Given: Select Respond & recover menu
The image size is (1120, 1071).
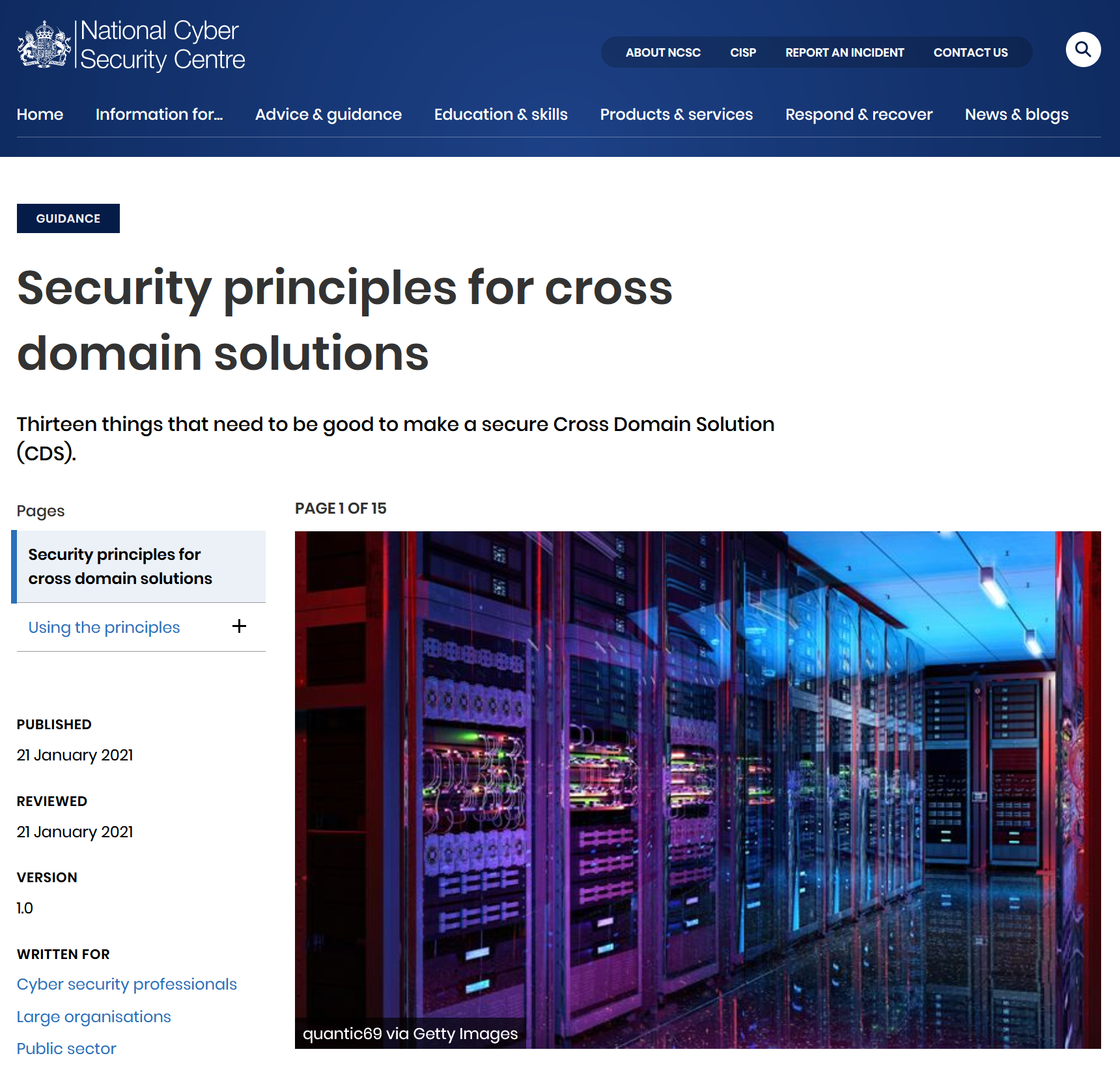Looking at the screenshot, I should pos(858,115).
